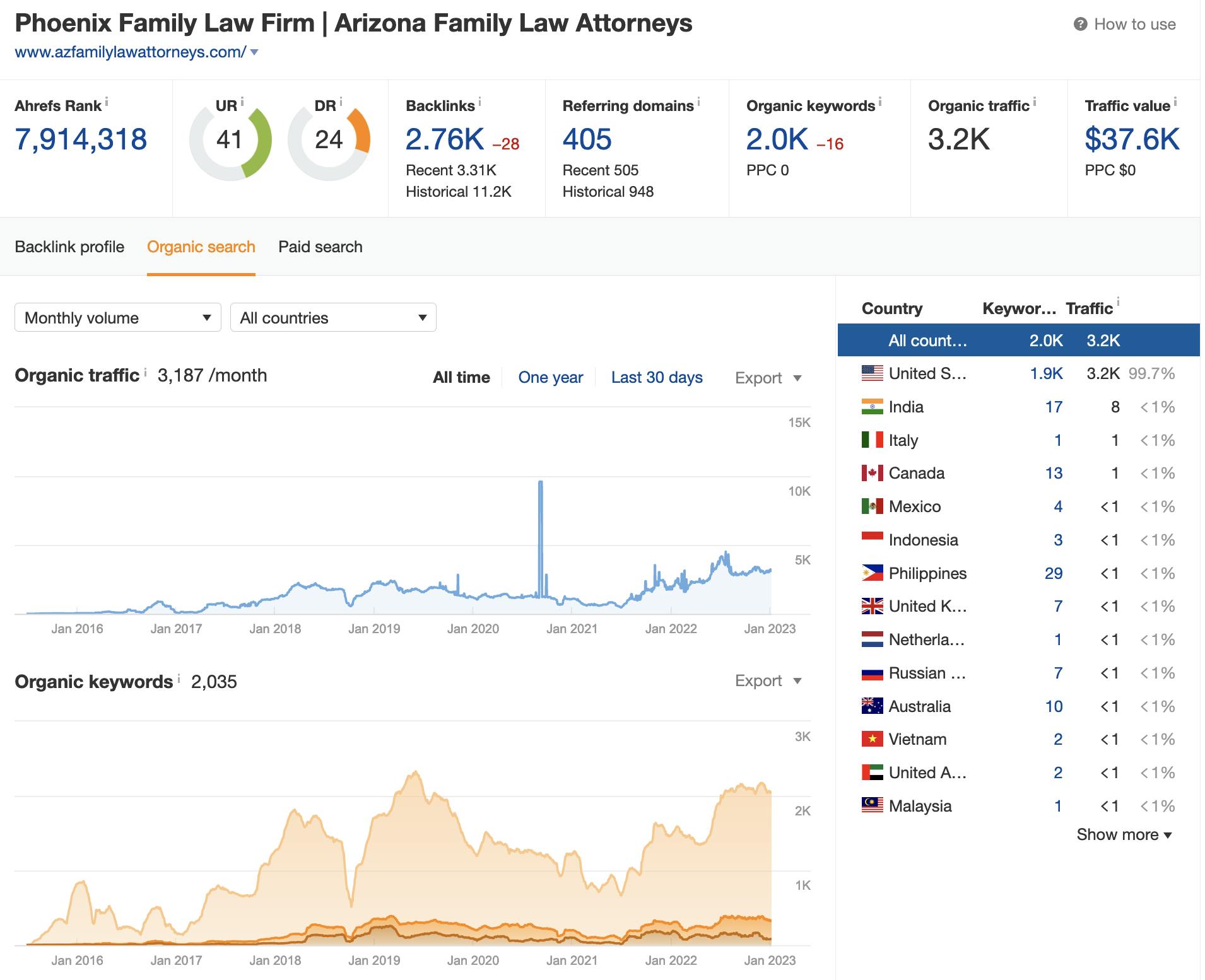Click Philippines keywords count 29
This screenshot has width=1205, height=980.
pyautogui.click(x=1054, y=573)
